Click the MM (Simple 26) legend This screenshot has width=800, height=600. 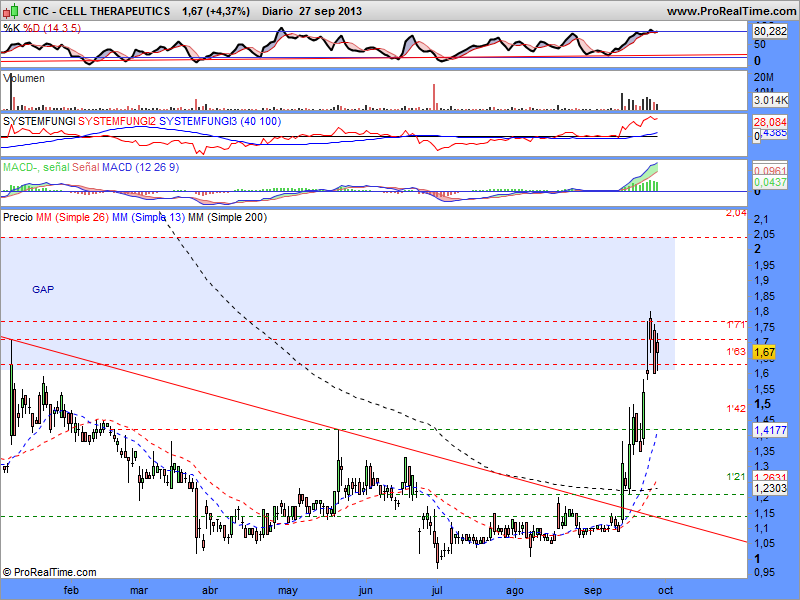[x=72, y=217]
